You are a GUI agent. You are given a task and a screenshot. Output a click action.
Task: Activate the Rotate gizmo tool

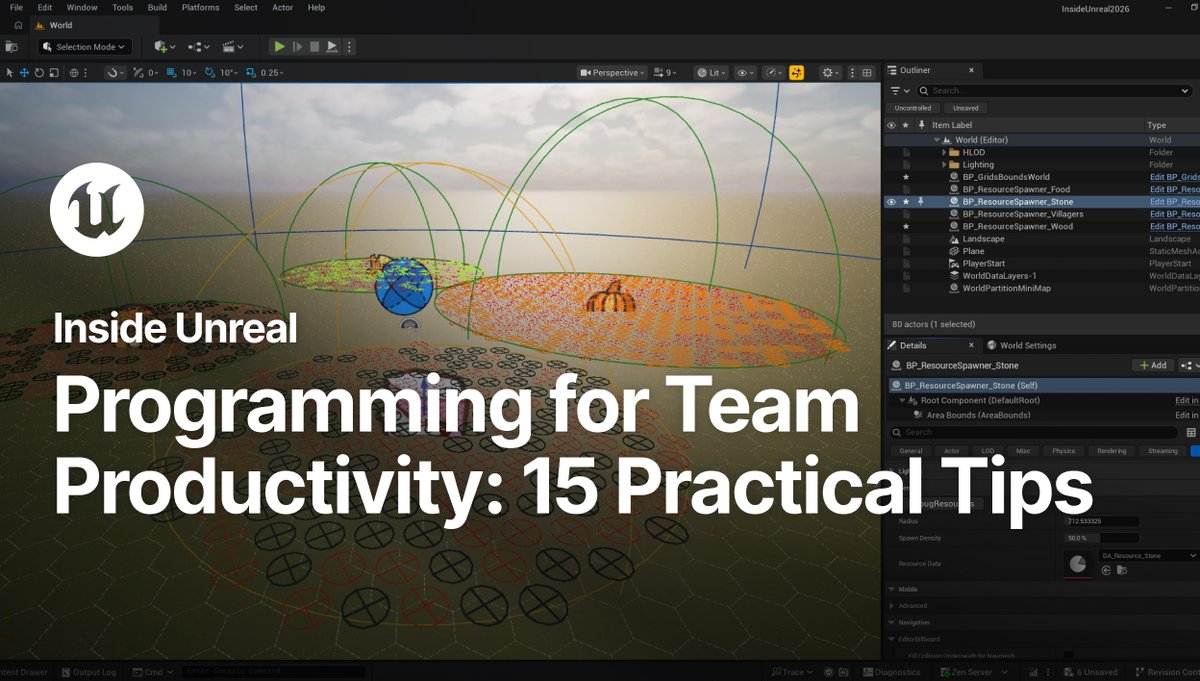tap(39, 73)
